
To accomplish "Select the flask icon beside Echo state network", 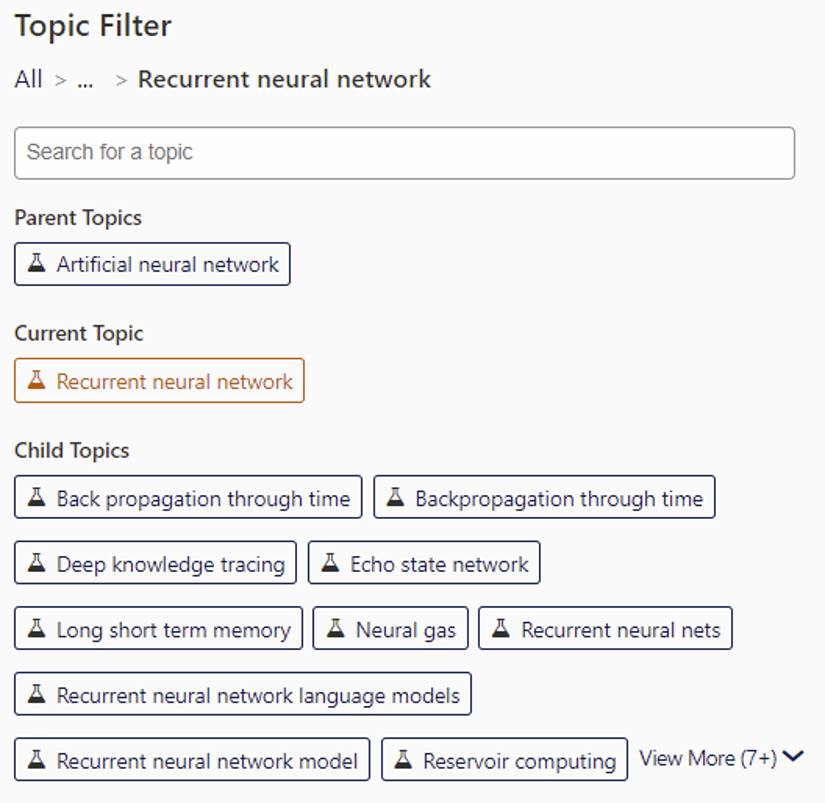I will click(331, 563).
